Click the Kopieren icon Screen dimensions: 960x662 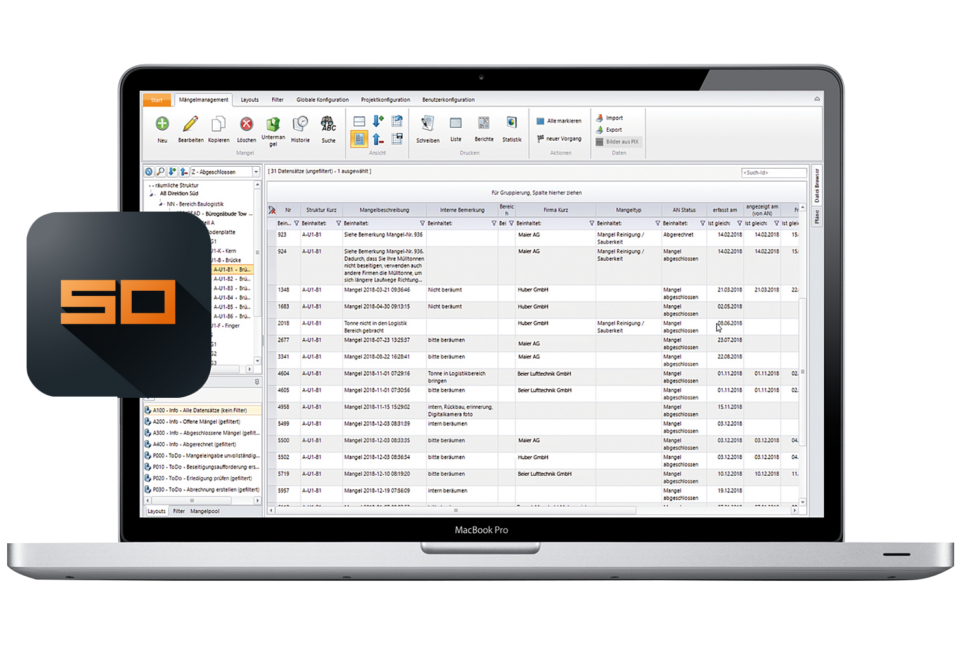(218, 125)
